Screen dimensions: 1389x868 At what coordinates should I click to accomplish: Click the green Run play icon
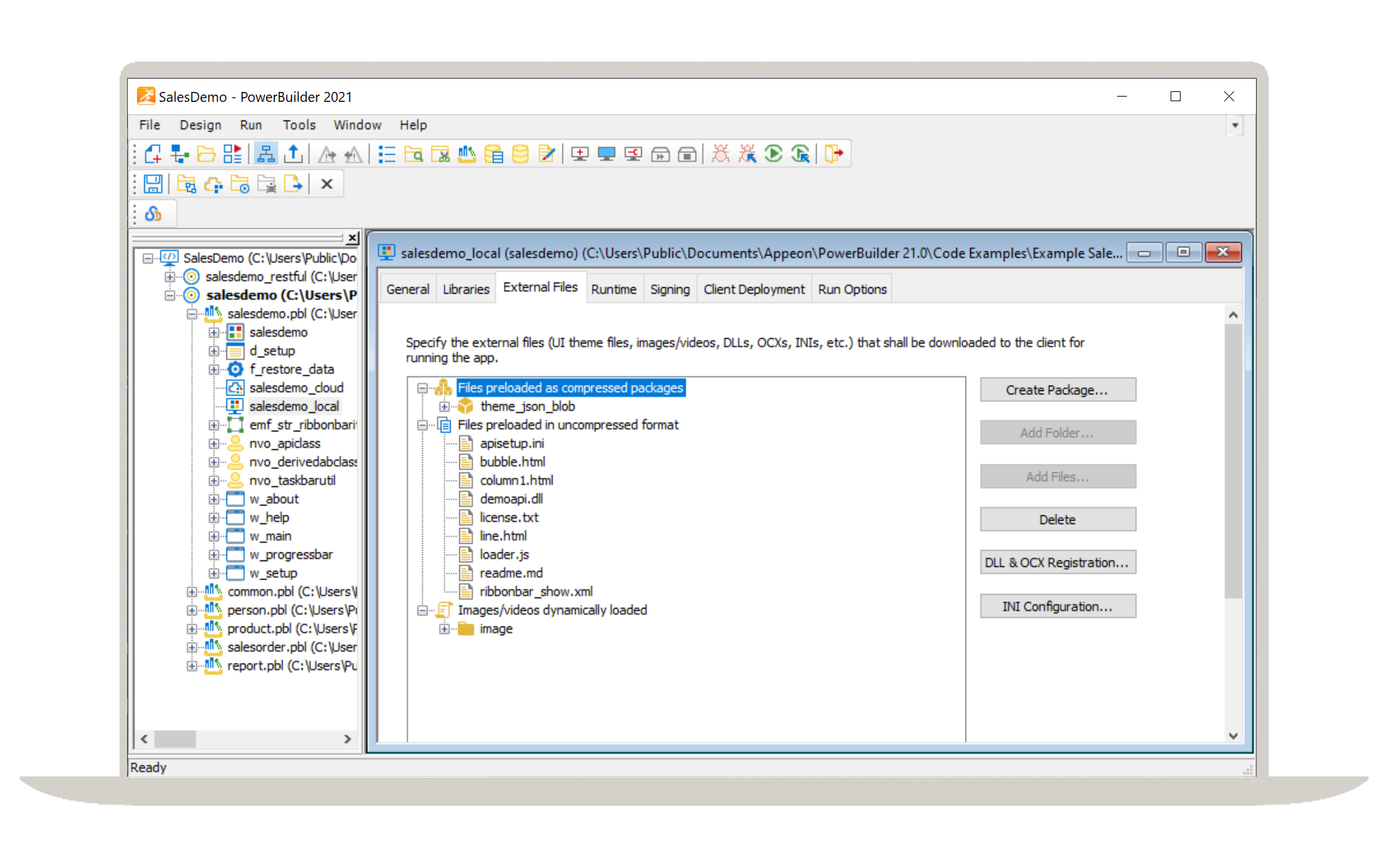pos(773,154)
